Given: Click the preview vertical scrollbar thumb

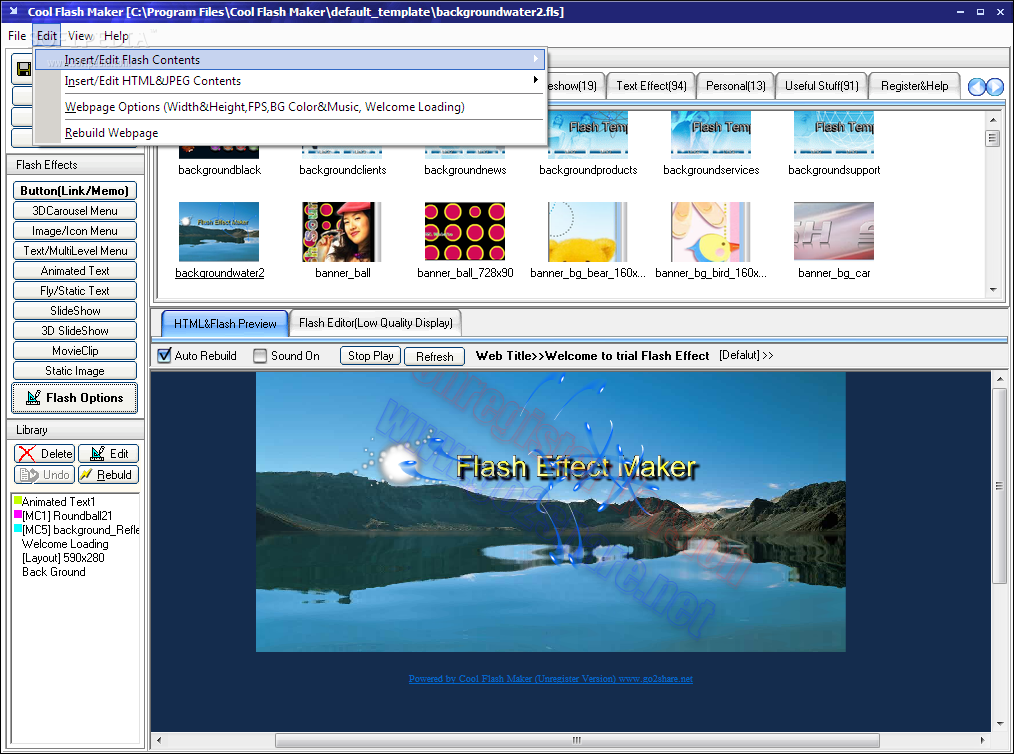Looking at the screenshot, I should (999, 486).
